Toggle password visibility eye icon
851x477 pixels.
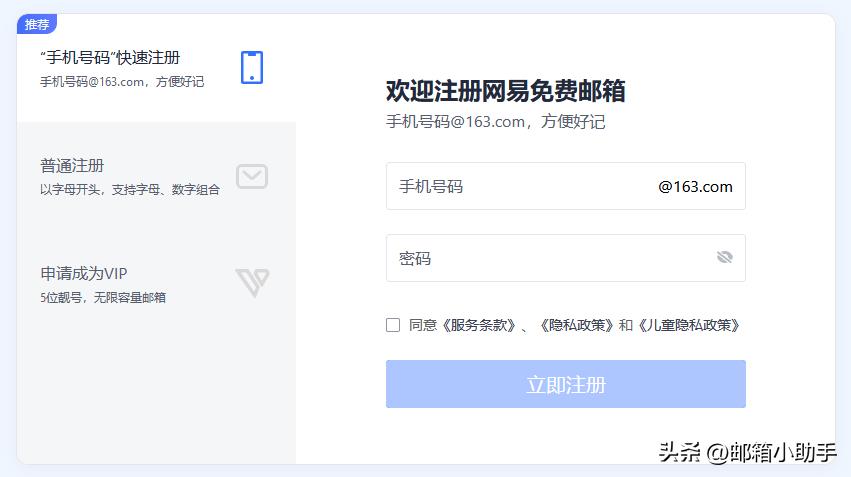point(725,257)
